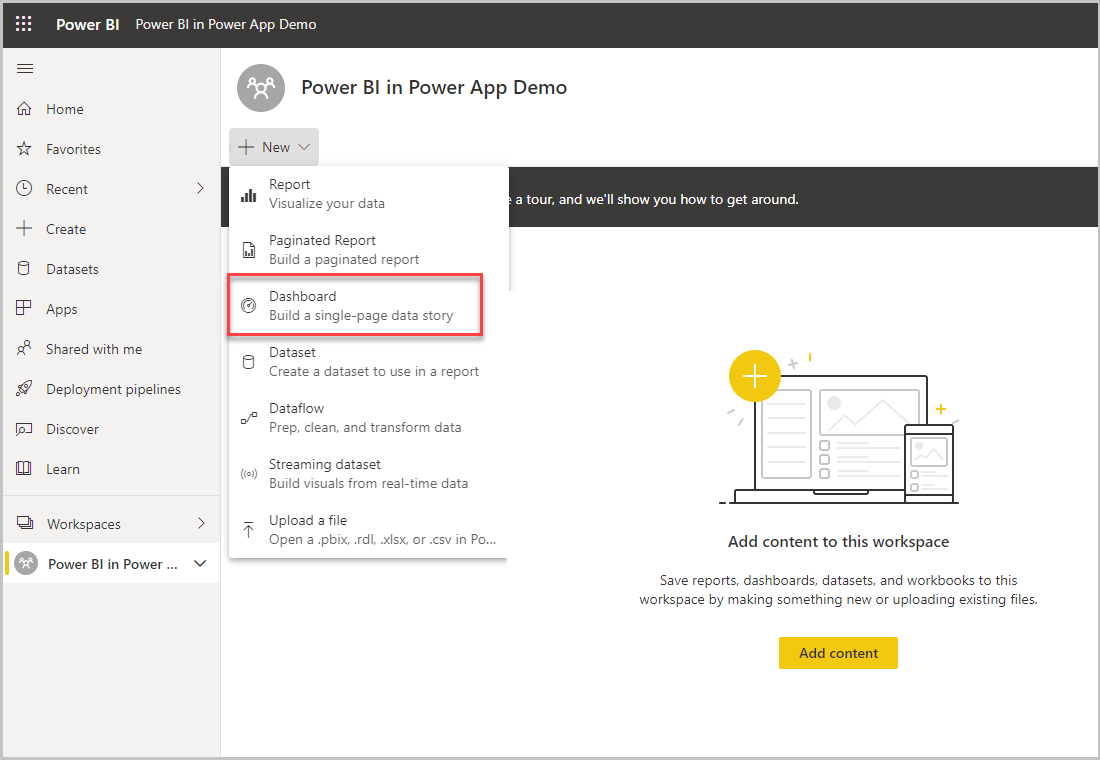
Task: Choose Paginated Report from the New menu
Action: coord(368,250)
